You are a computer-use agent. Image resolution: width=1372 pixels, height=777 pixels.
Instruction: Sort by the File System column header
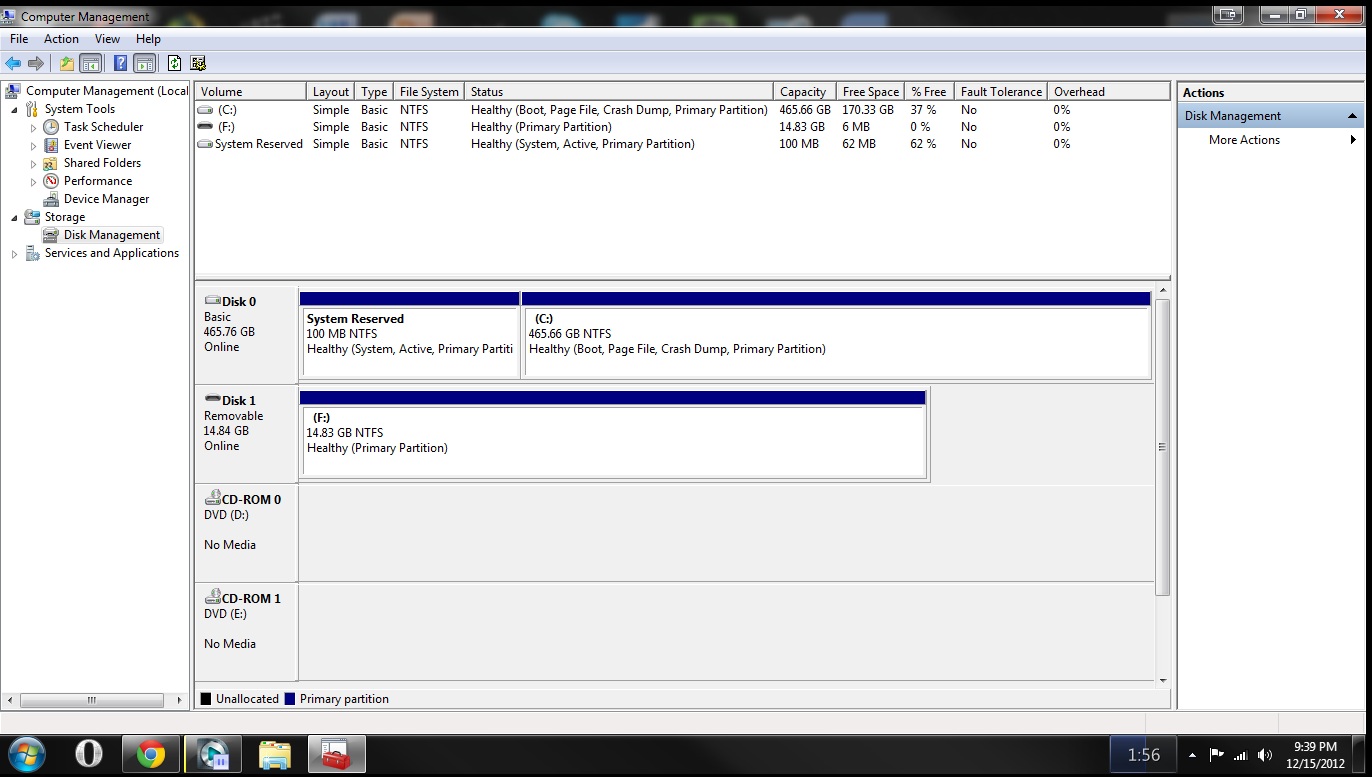click(x=429, y=91)
